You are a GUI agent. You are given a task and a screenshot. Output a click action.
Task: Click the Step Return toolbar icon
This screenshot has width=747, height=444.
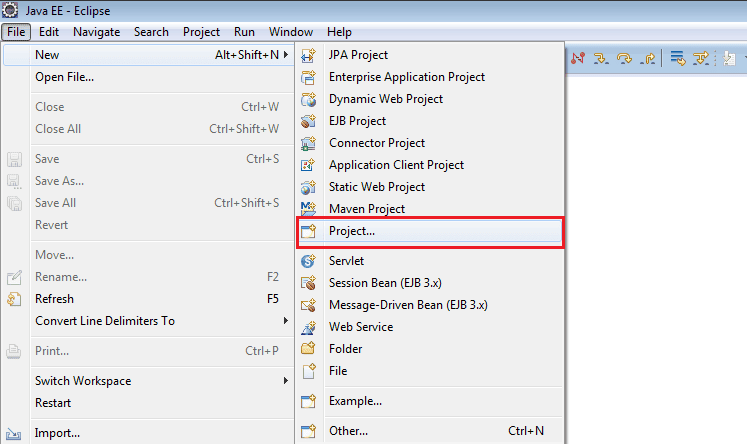647,58
